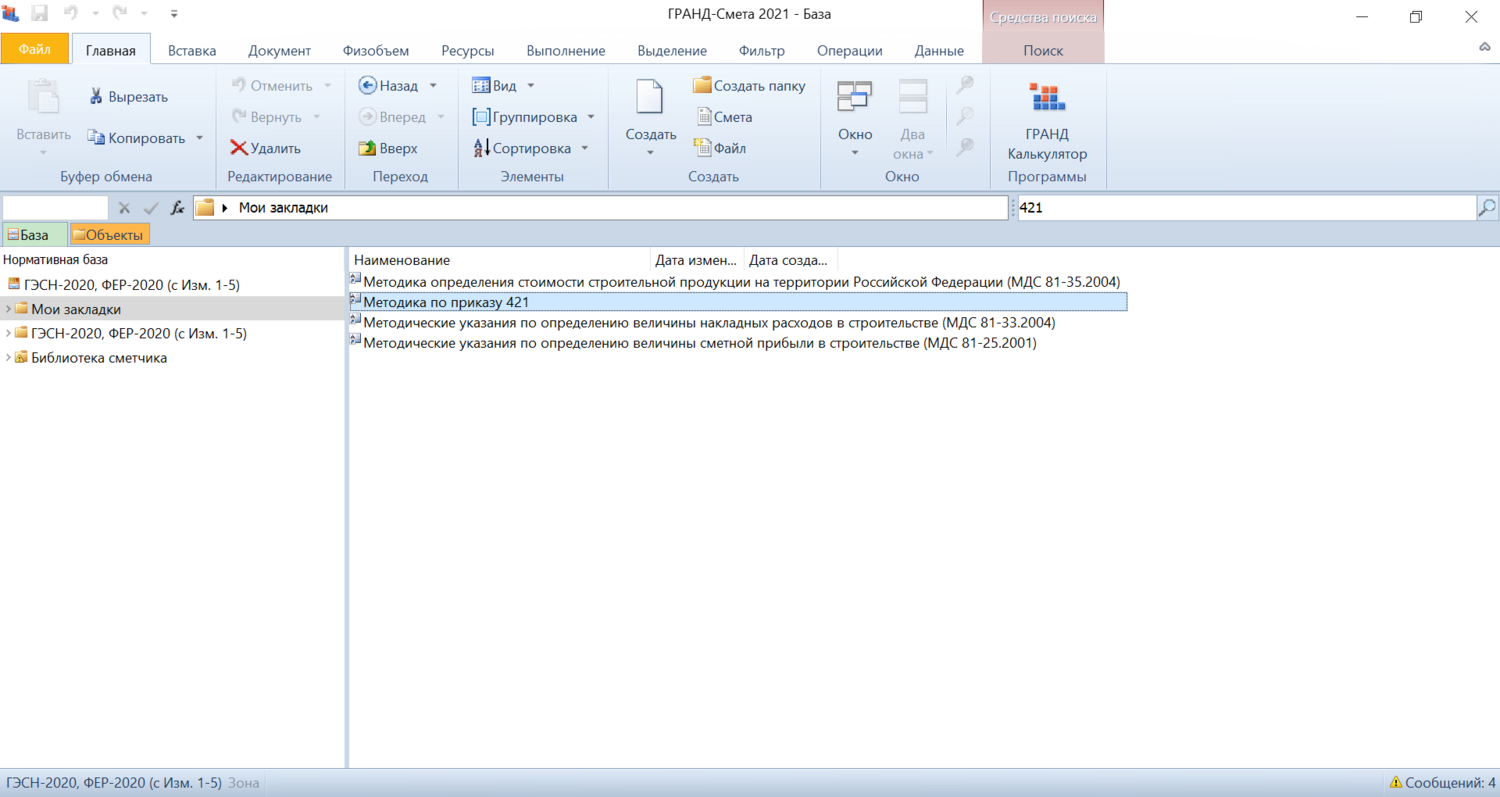Click the undo arrow in the title bar
Screen dimensions: 1500x797
(x=71, y=15)
